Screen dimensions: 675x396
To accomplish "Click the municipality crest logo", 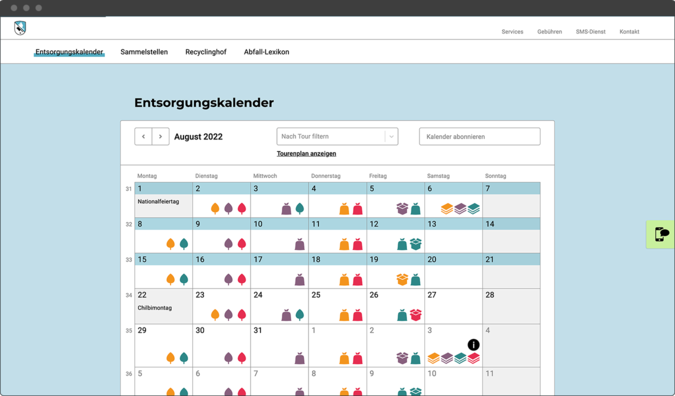I will tap(20, 28).
